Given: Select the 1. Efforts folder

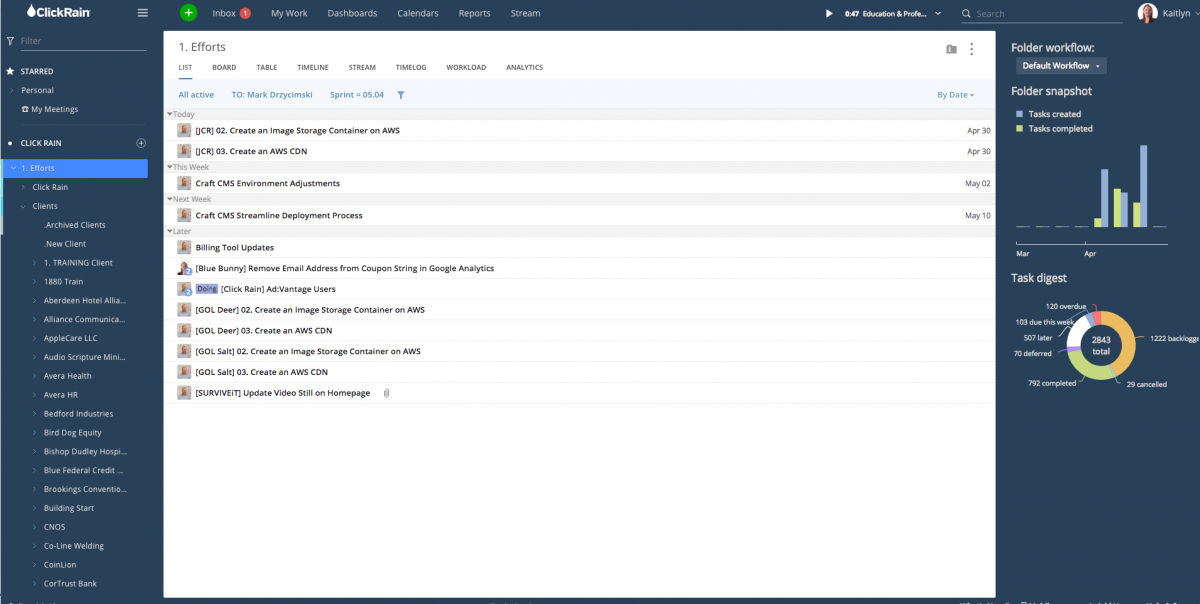Looking at the screenshot, I should pyautogui.click(x=74, y=168).
